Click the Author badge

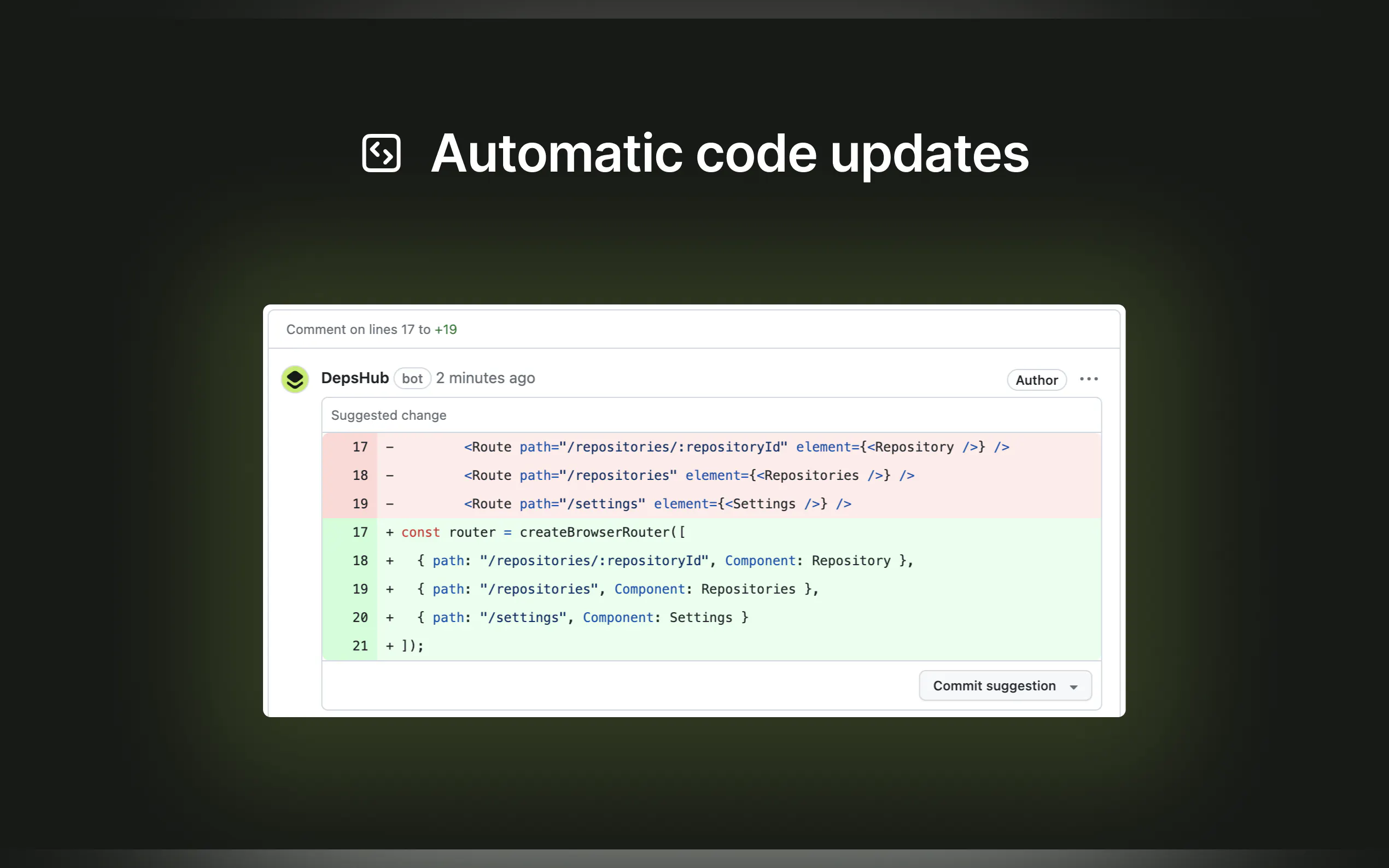tap(1036, 380)
